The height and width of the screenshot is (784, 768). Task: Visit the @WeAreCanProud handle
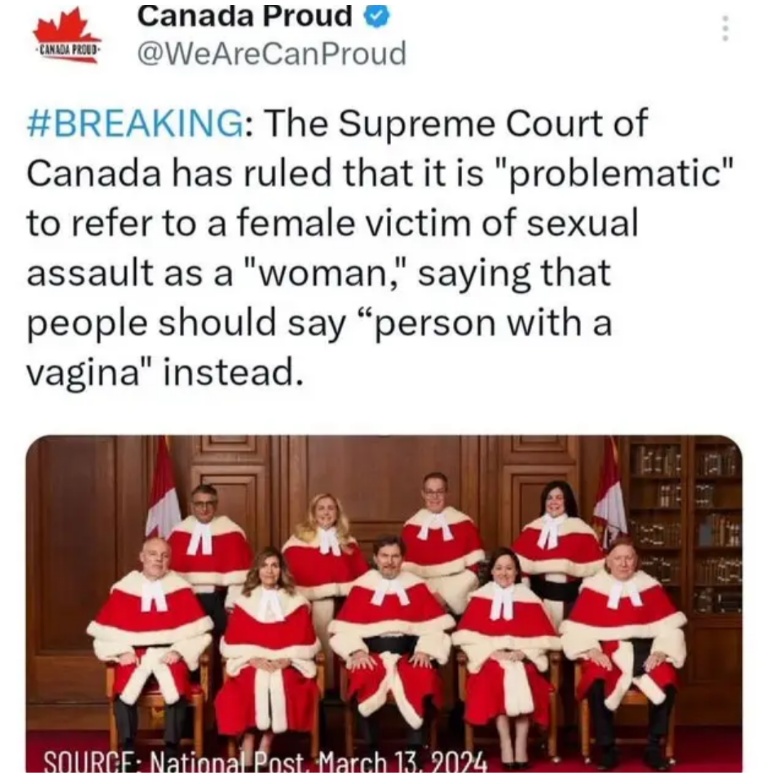tap(272, 54)
